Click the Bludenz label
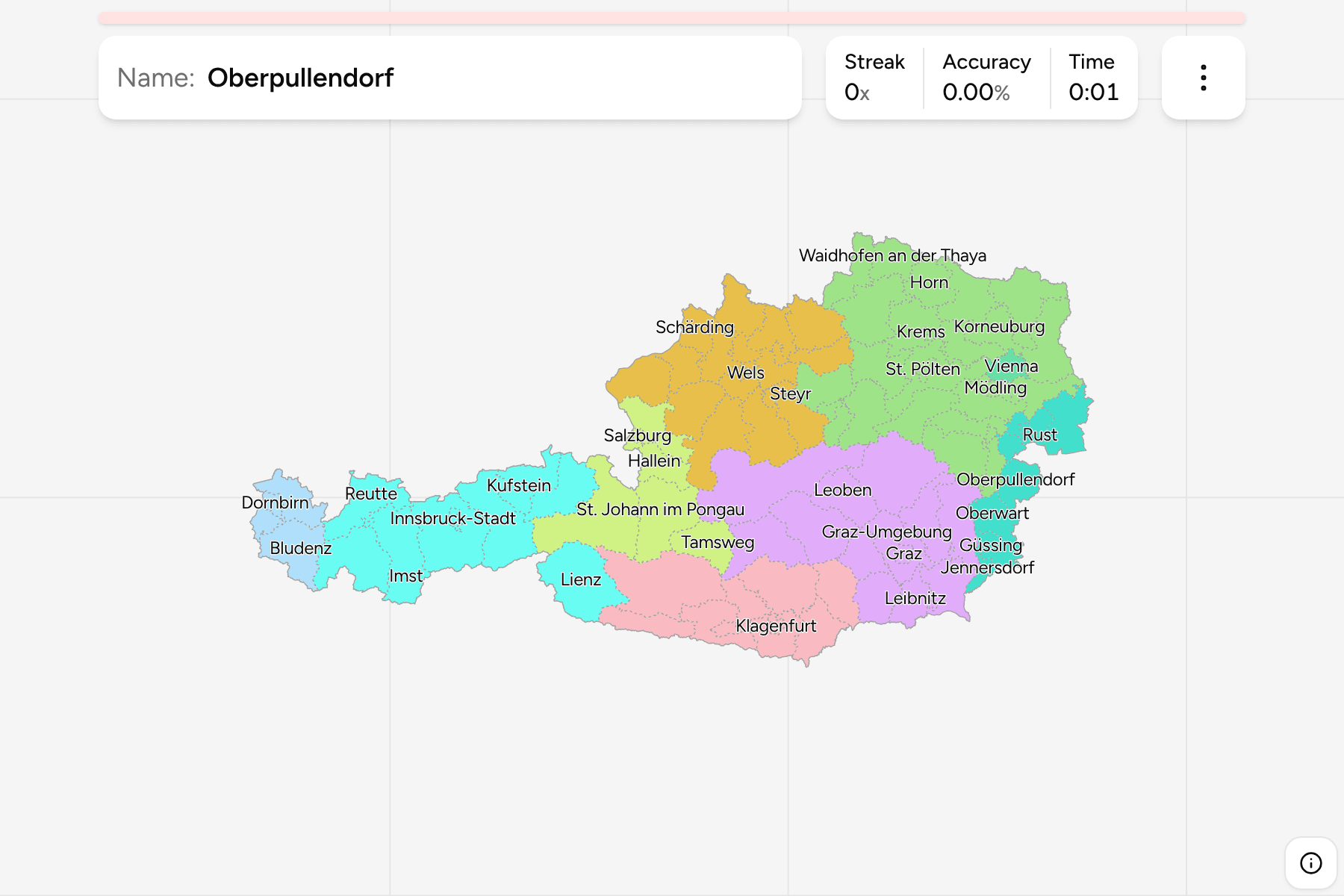This screenshot has width=1344, height=896. pyautogui.click(x=300, y=548)
